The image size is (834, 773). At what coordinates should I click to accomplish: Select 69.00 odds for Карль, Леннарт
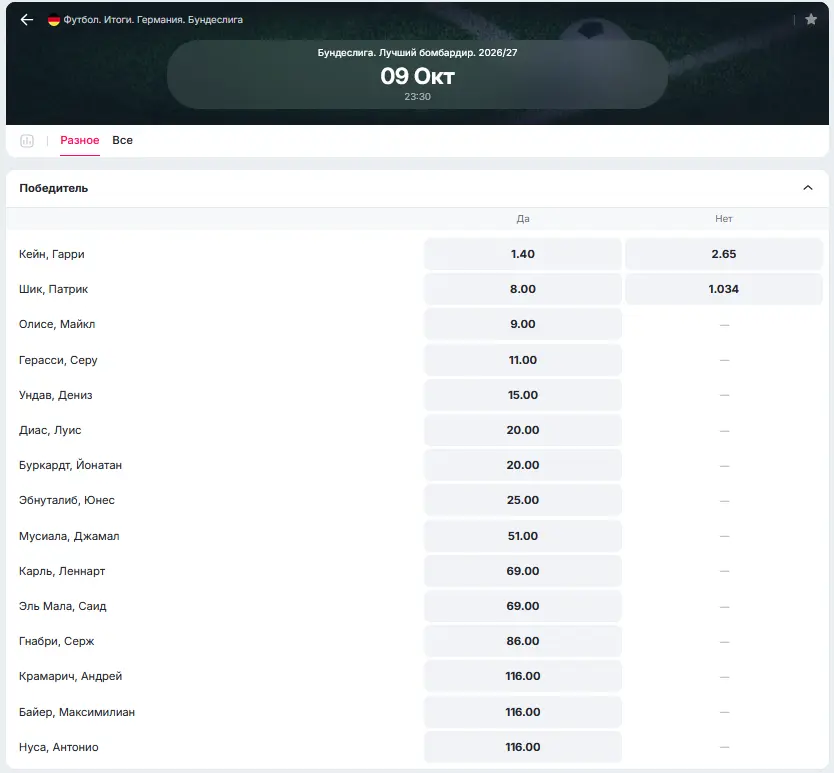(x=522, y=571)
